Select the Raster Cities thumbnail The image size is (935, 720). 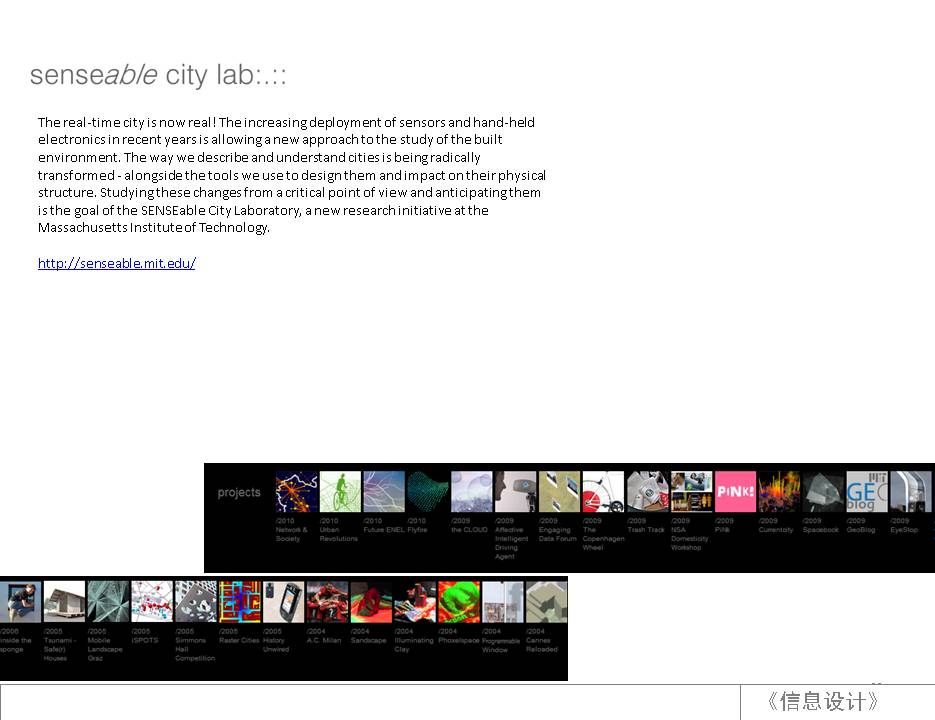coord(240,602)
